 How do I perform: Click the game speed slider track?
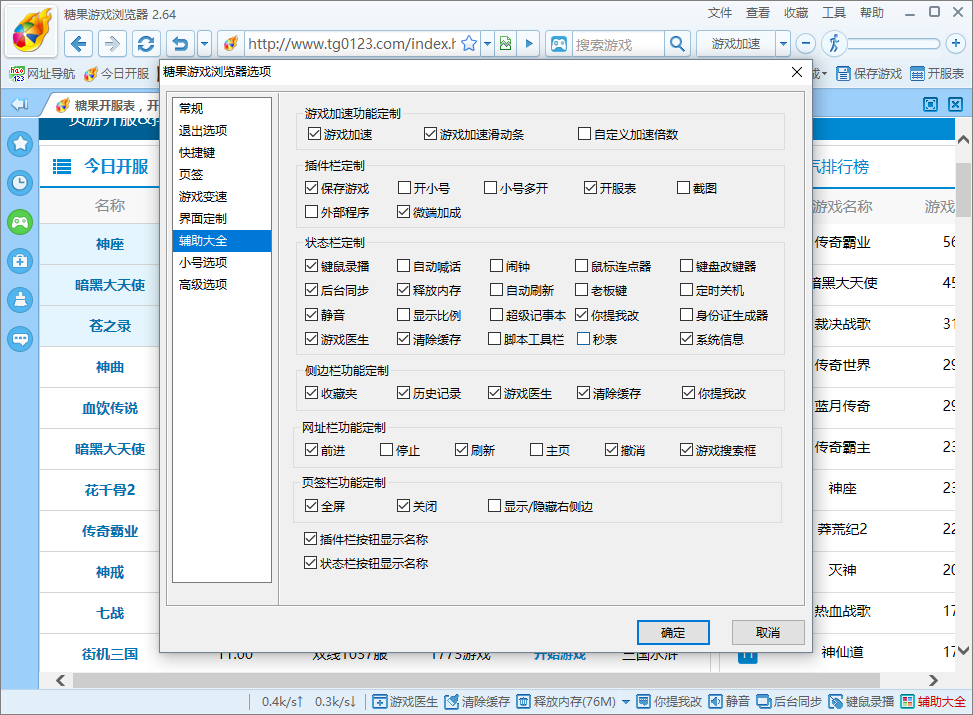[894, 43]
